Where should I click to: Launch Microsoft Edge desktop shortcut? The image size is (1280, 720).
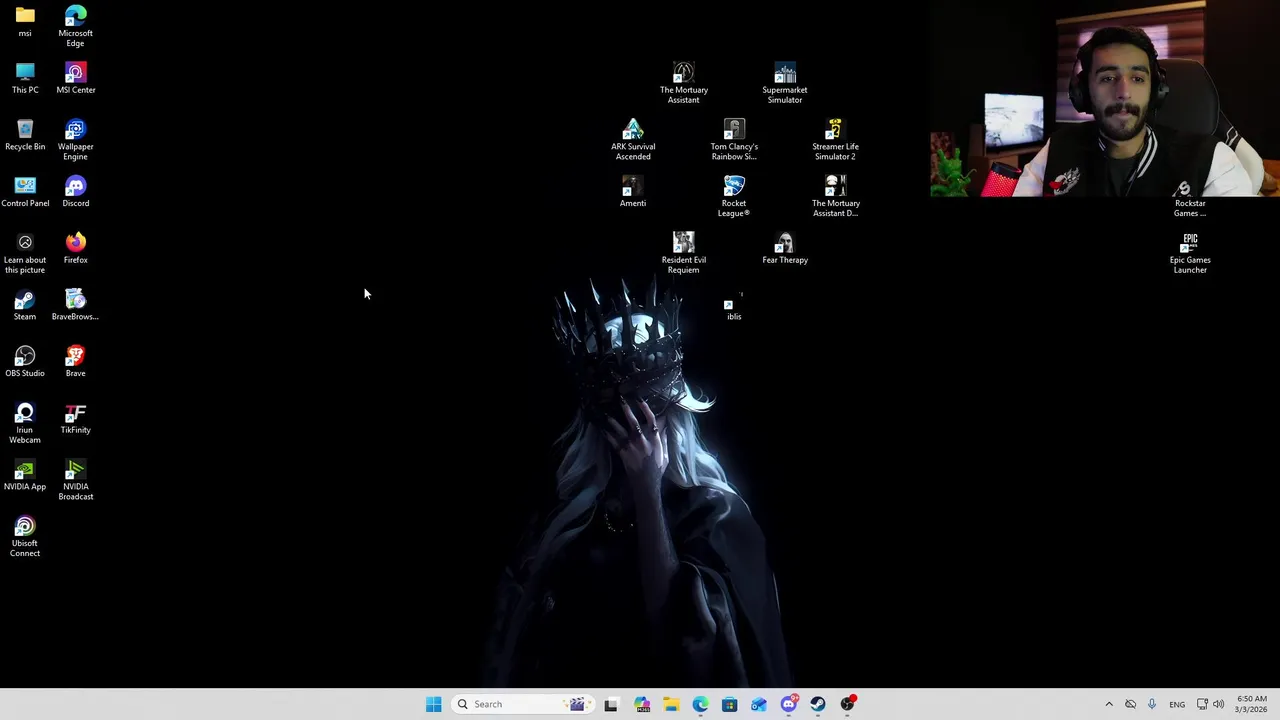tap(75, 26)
